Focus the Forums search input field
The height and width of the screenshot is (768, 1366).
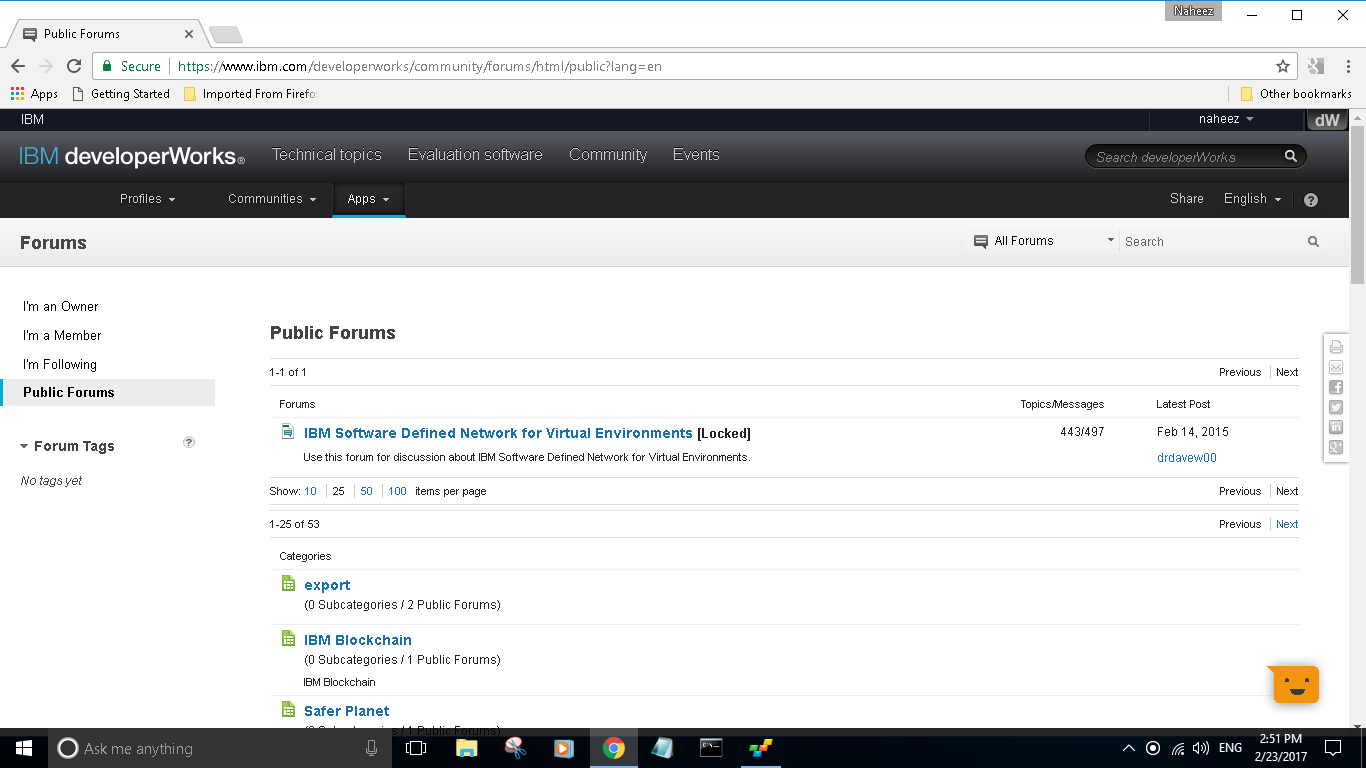click(x=1213, y=241)
